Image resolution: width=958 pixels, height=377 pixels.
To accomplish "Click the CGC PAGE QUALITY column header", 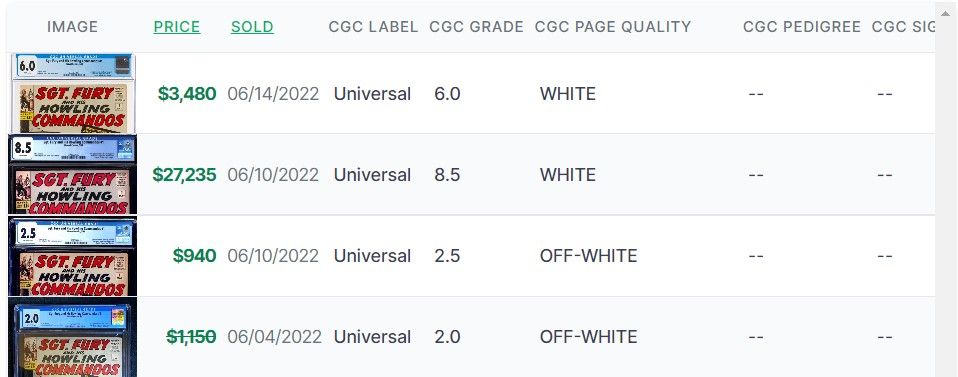I will 613,27.
